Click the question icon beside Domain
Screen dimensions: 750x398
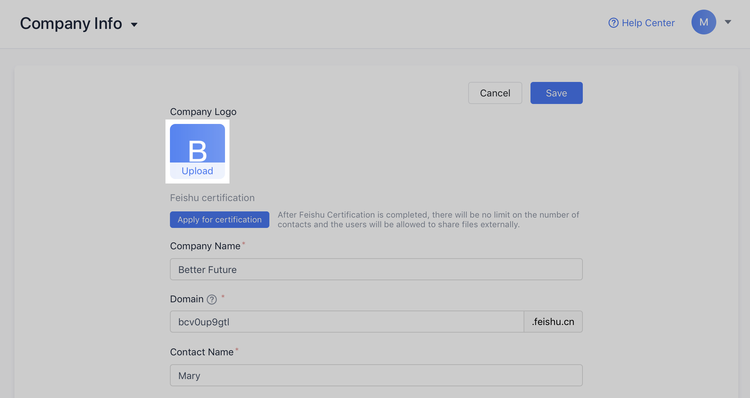[x=211, y=299]
